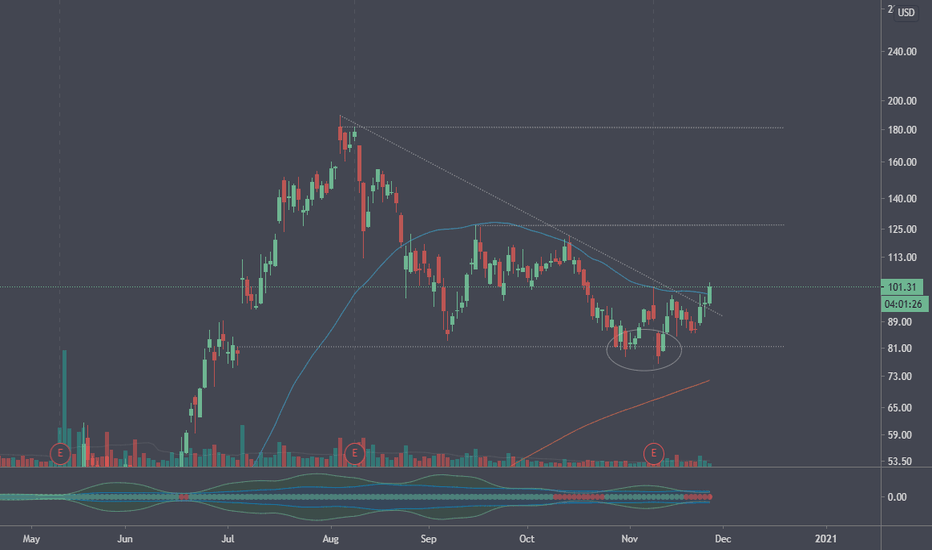
Task: Click the 200.00 price axis label
Action: 902,101
